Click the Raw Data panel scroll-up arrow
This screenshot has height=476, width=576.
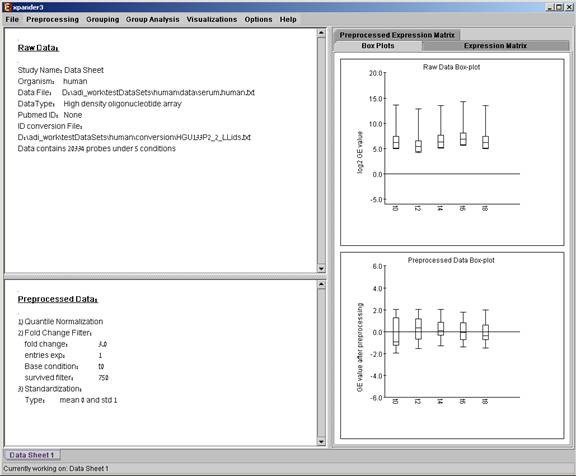(321, 33)
